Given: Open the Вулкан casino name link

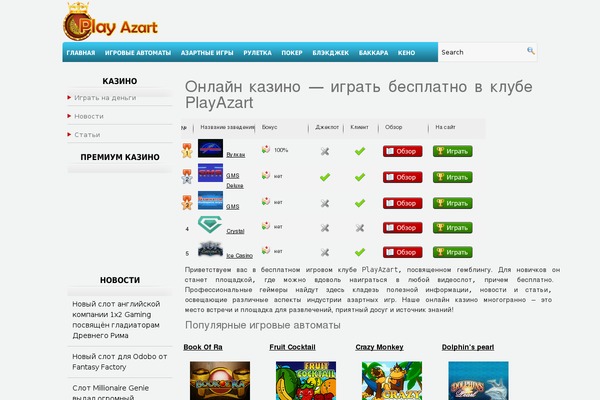Looking at the screenshot, I should click(236, 155).
